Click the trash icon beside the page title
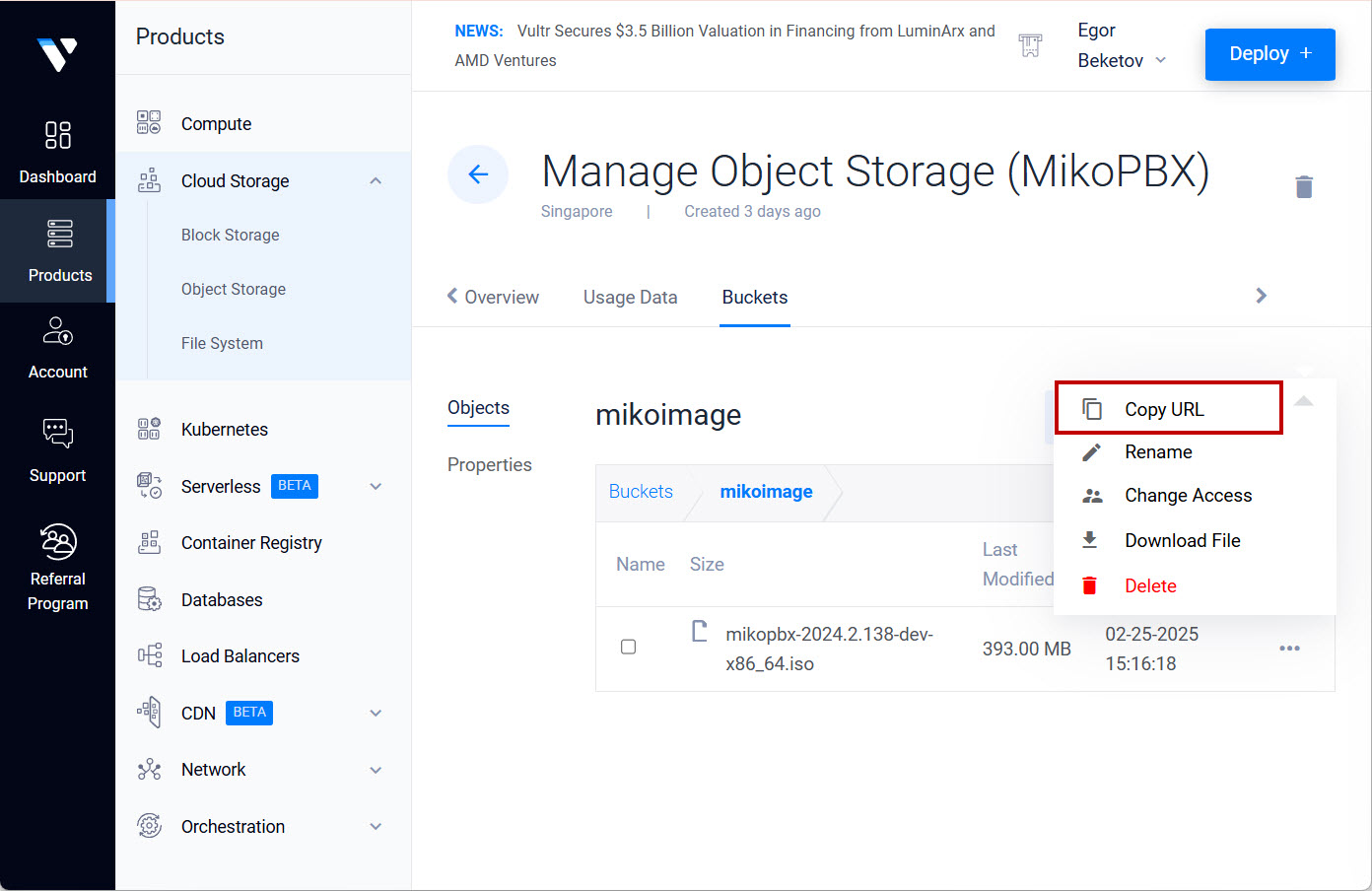Screen dimensions: 1372x891 pos(1303,186)
